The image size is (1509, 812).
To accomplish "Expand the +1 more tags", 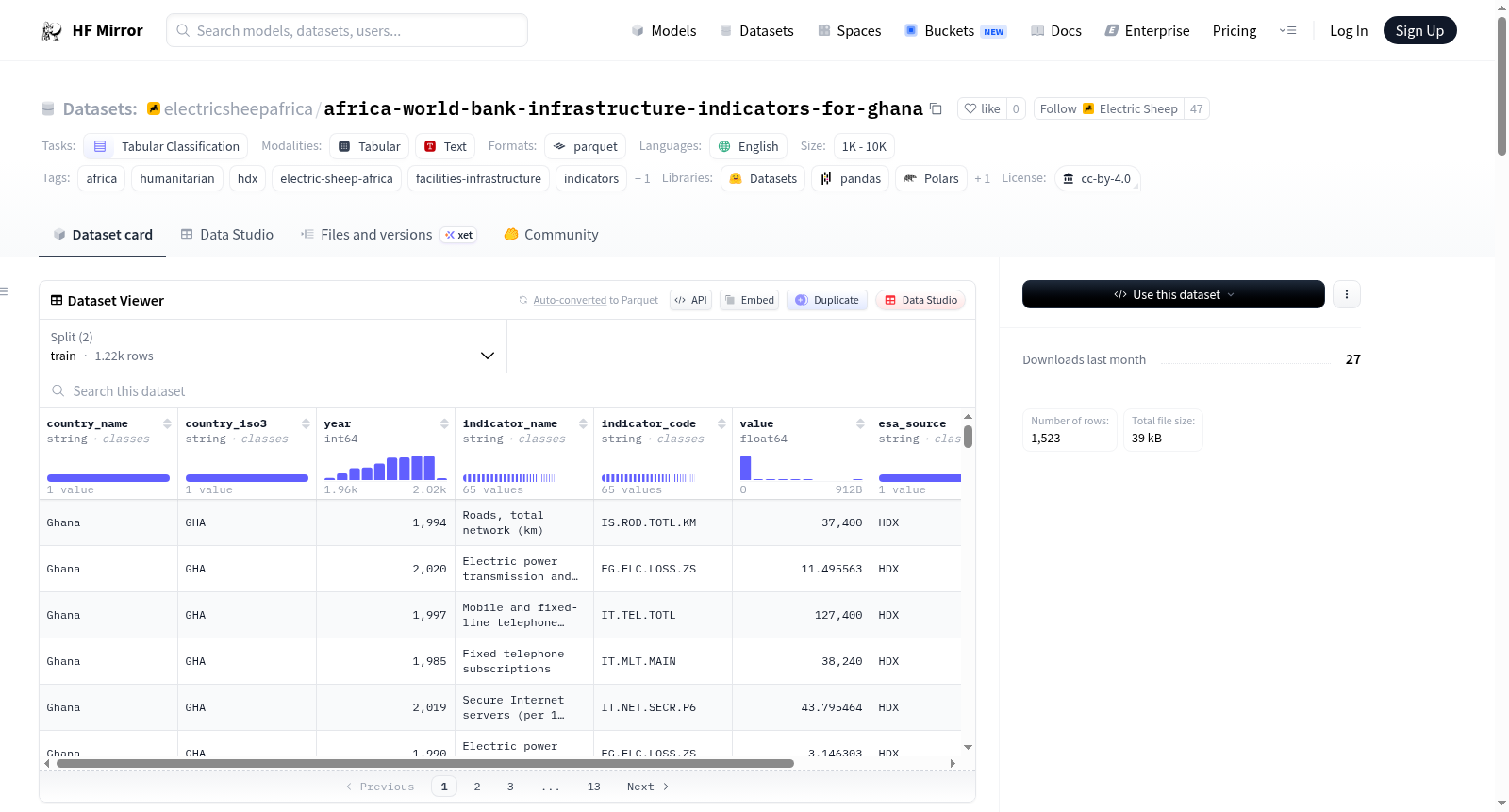I will (x=642, y=178).
